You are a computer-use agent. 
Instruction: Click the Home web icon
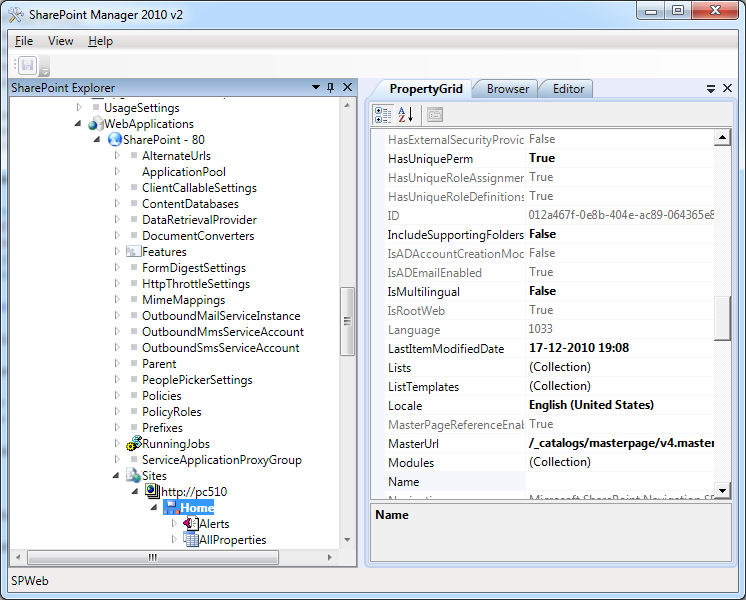tap(171, 507)
